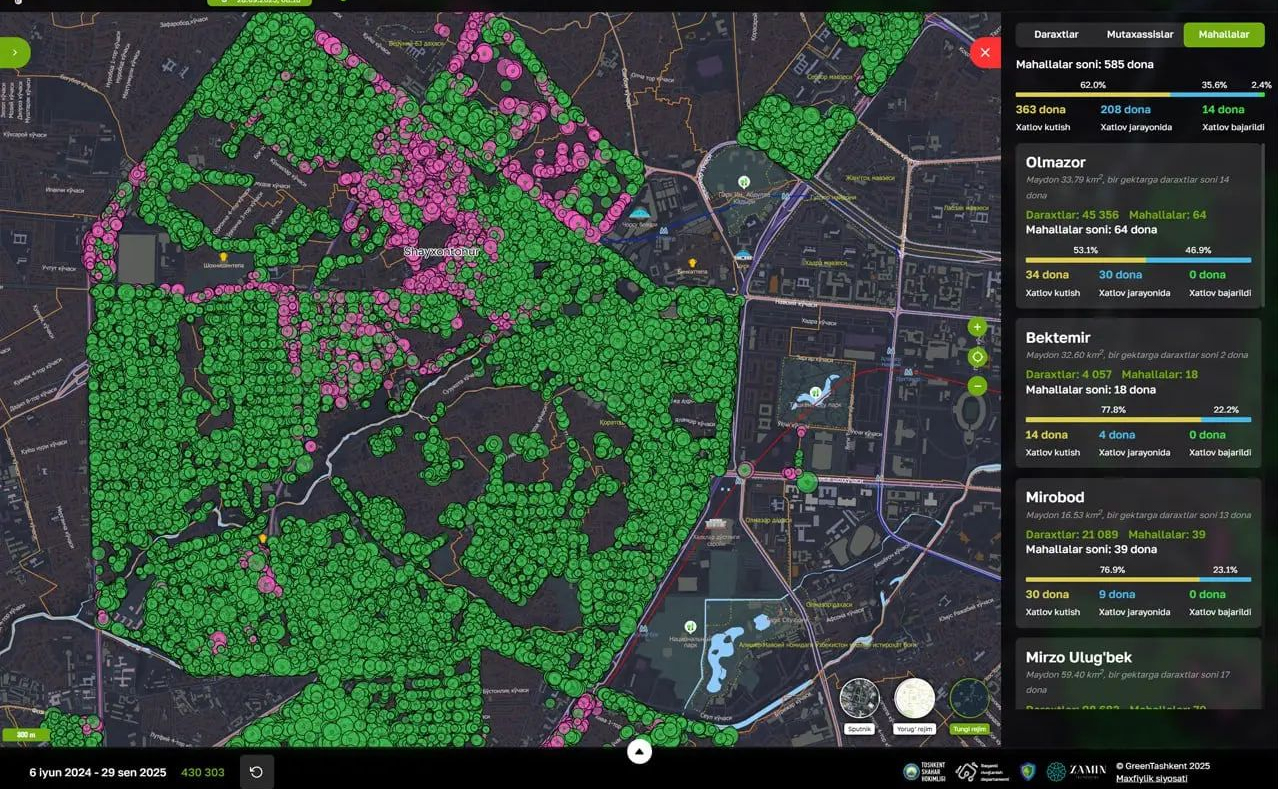
Task: Select the Mahallalar tab
Action: [1223, 34]
